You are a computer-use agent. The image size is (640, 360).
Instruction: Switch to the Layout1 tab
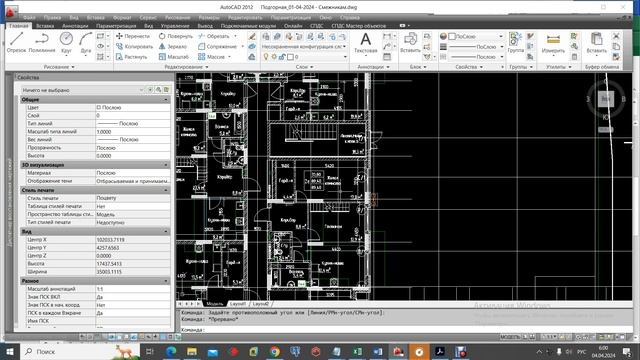tap(238, 304)
